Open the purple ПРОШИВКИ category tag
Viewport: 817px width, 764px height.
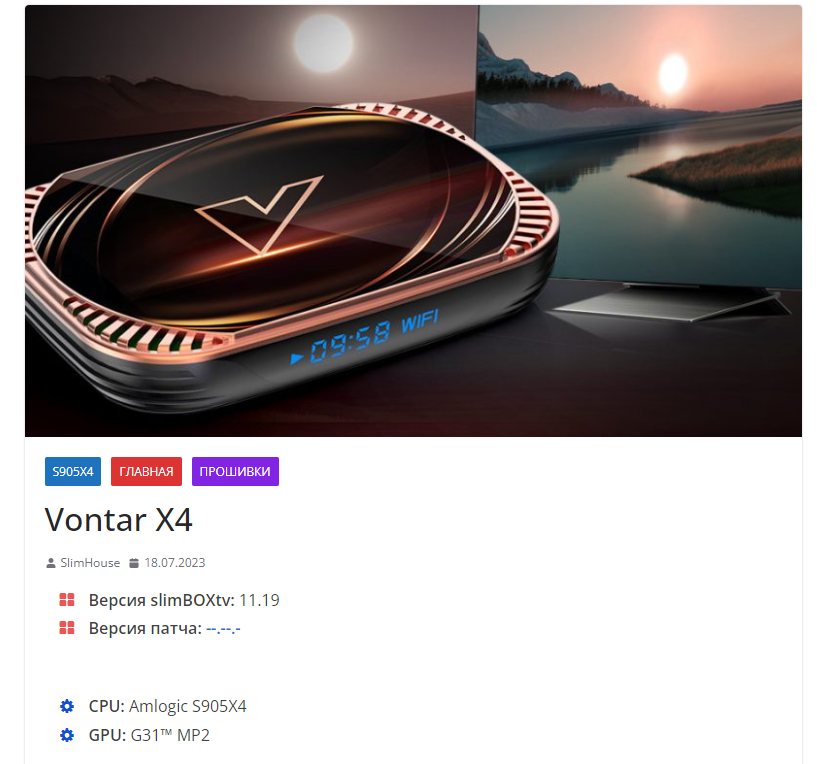click(235, 471)
